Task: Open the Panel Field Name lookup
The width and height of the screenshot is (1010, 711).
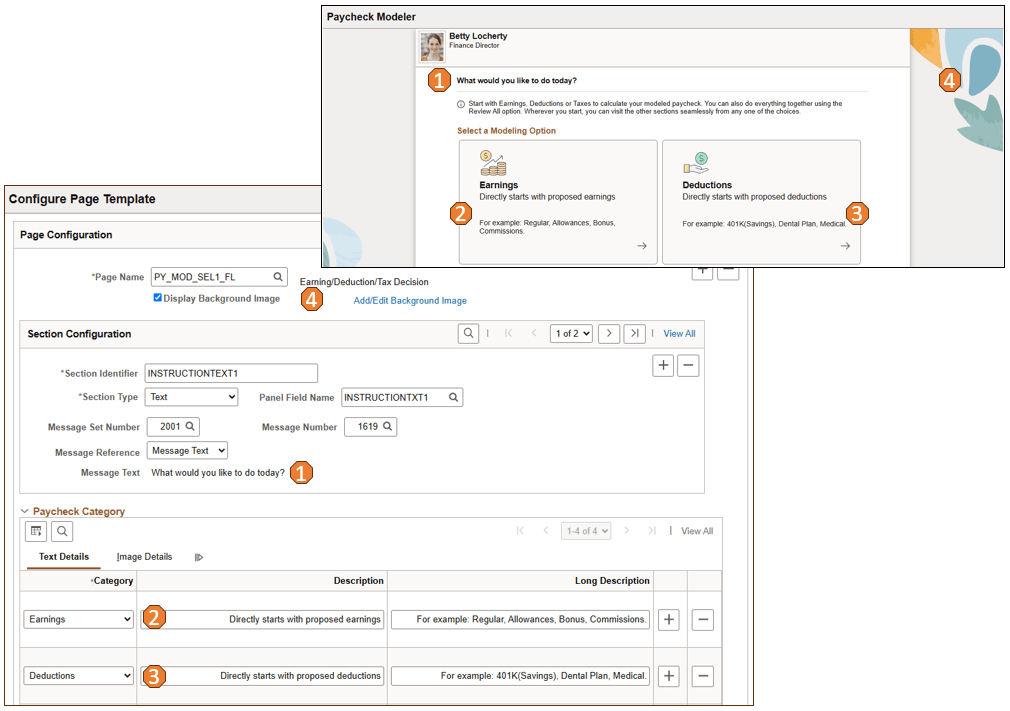Action: 452,397
